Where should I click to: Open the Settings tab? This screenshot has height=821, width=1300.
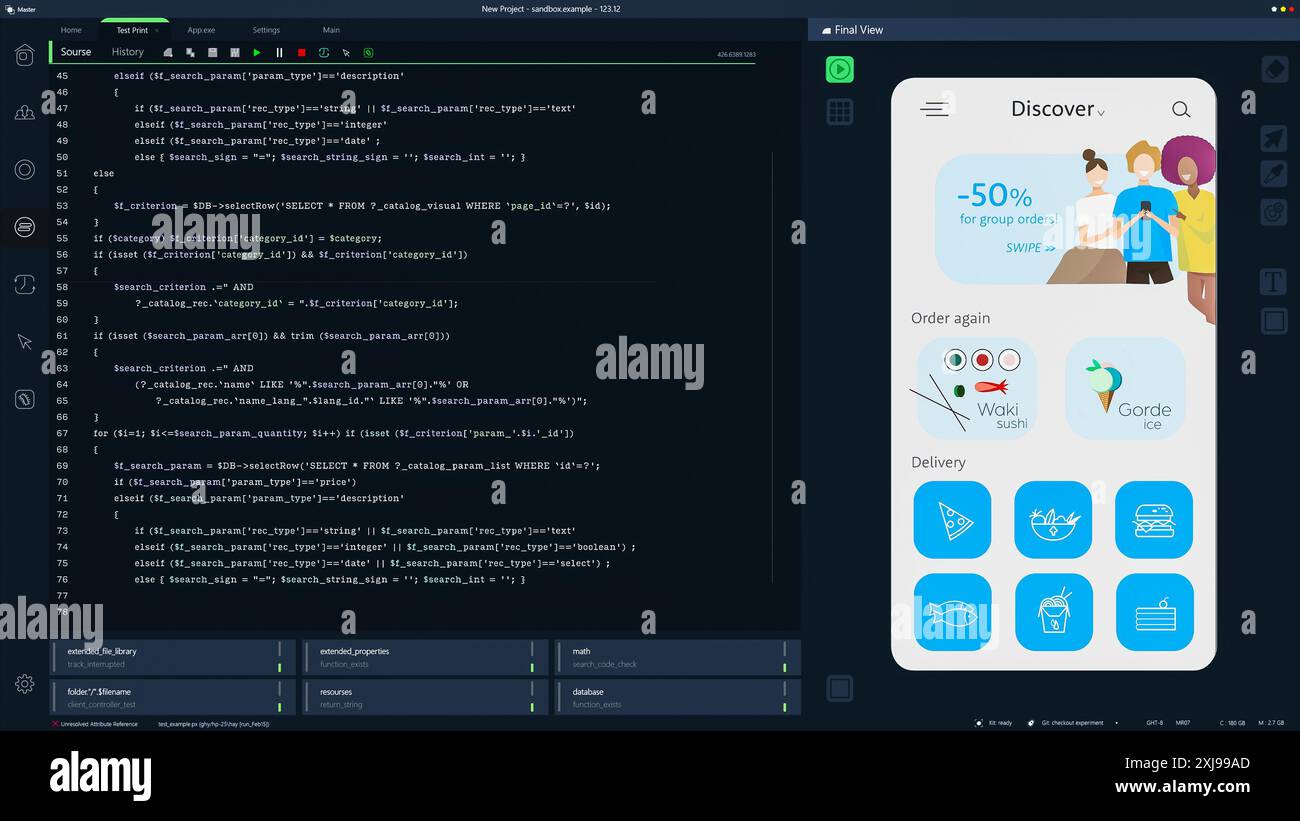pos(266,30)
